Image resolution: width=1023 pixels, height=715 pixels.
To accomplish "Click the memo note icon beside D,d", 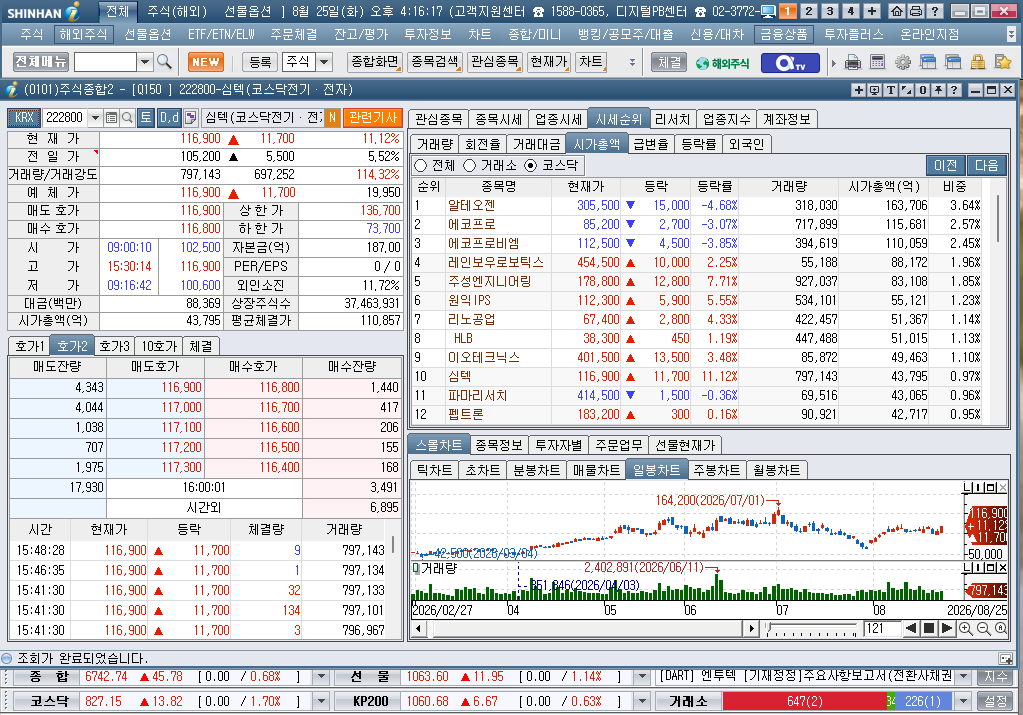I will [x=190, y=117].
